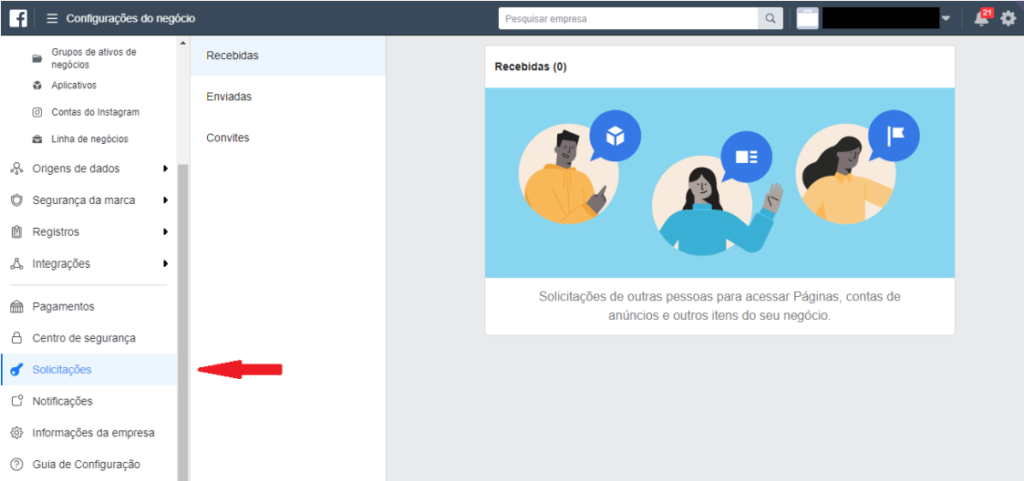
Task: Select the Recebidas tab
Action: pyautogui.click(x=232, y=55)
